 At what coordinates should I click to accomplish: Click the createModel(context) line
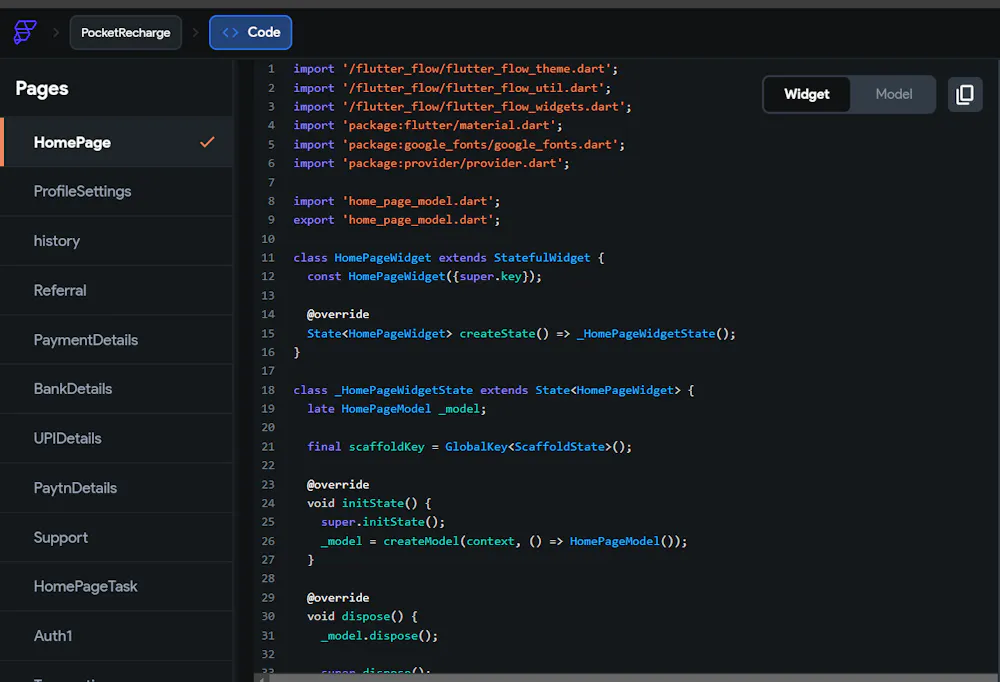coord(504,541)
